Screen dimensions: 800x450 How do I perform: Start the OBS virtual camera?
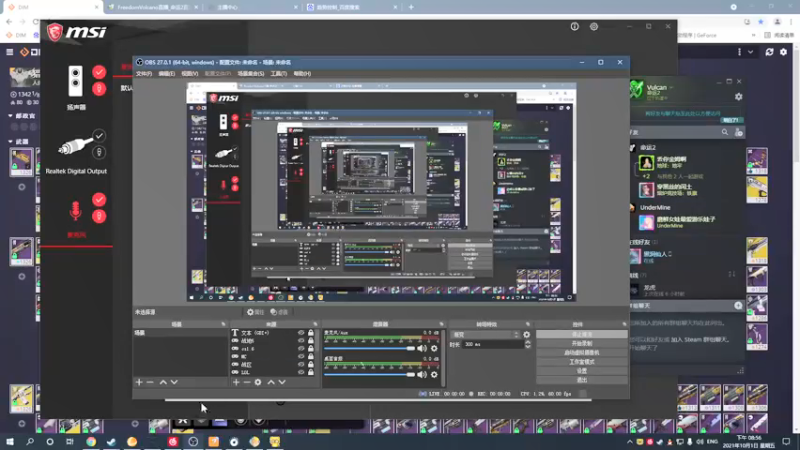click(582, 353)
